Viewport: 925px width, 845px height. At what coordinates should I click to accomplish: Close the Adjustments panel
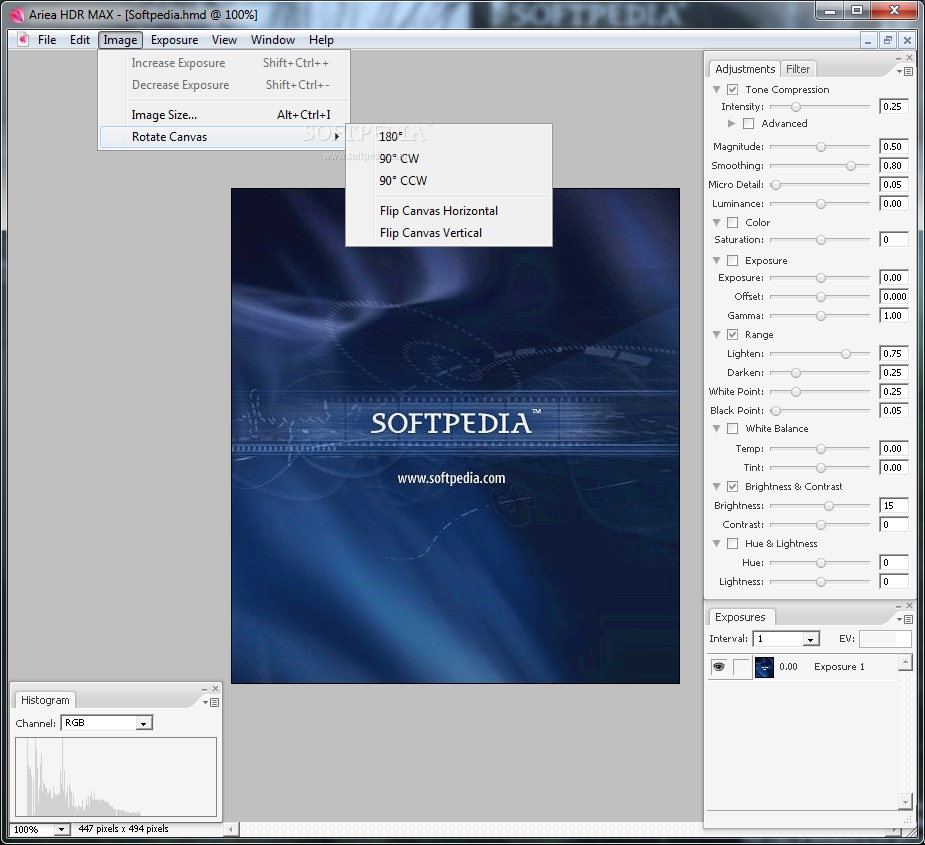coord(910,58)
